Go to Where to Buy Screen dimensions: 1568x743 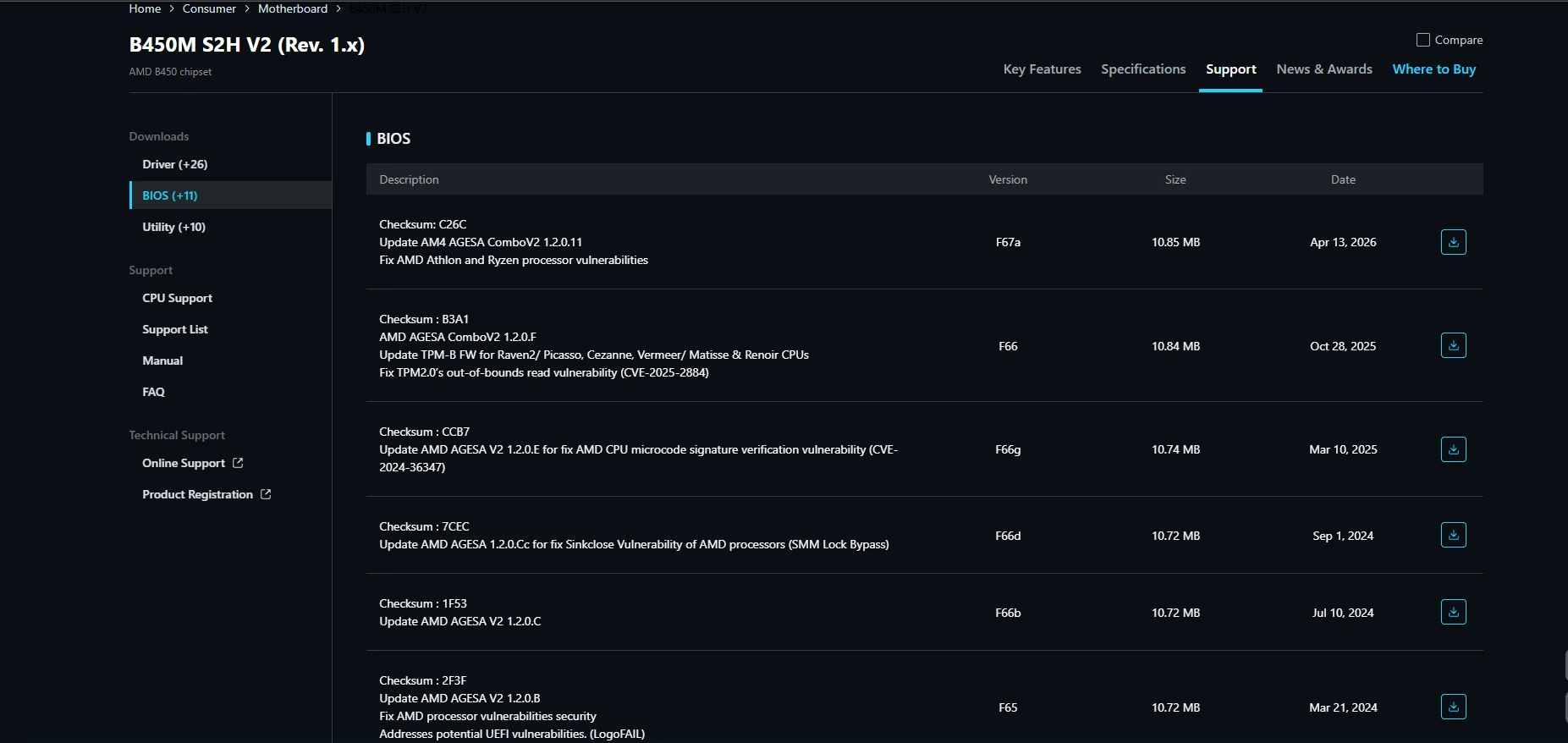point(1434,69)
